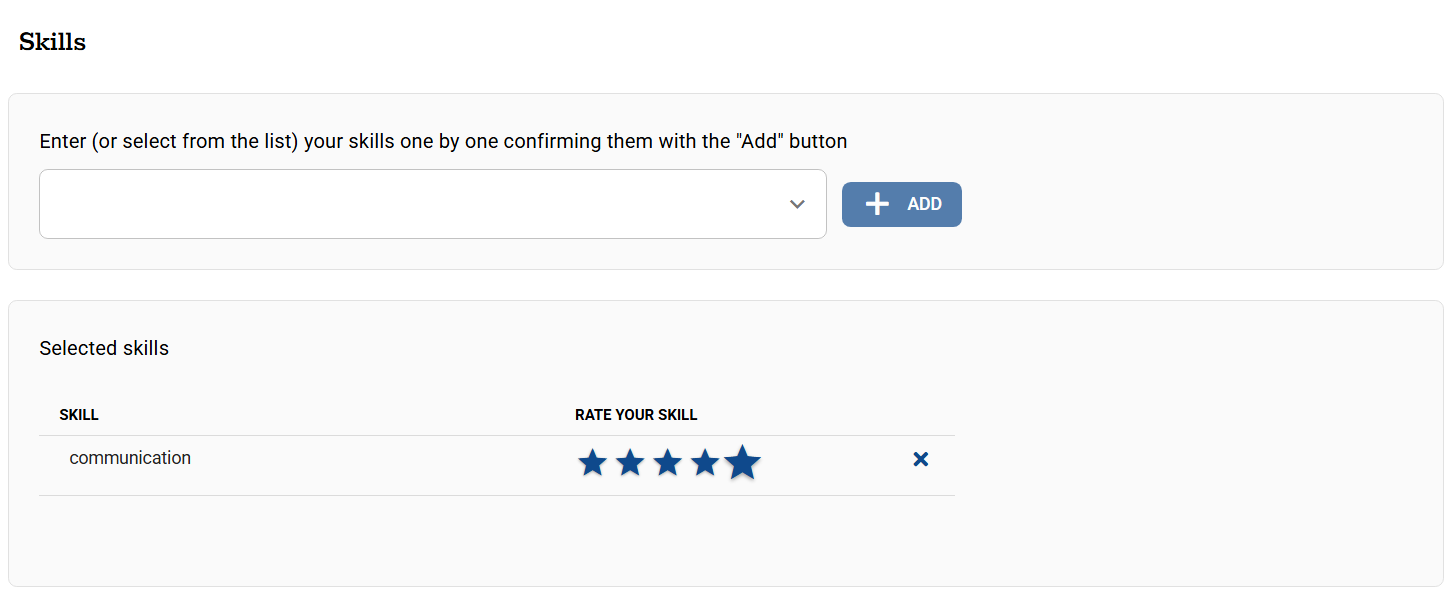Click the plus icon on Add button

coord(877,204)
